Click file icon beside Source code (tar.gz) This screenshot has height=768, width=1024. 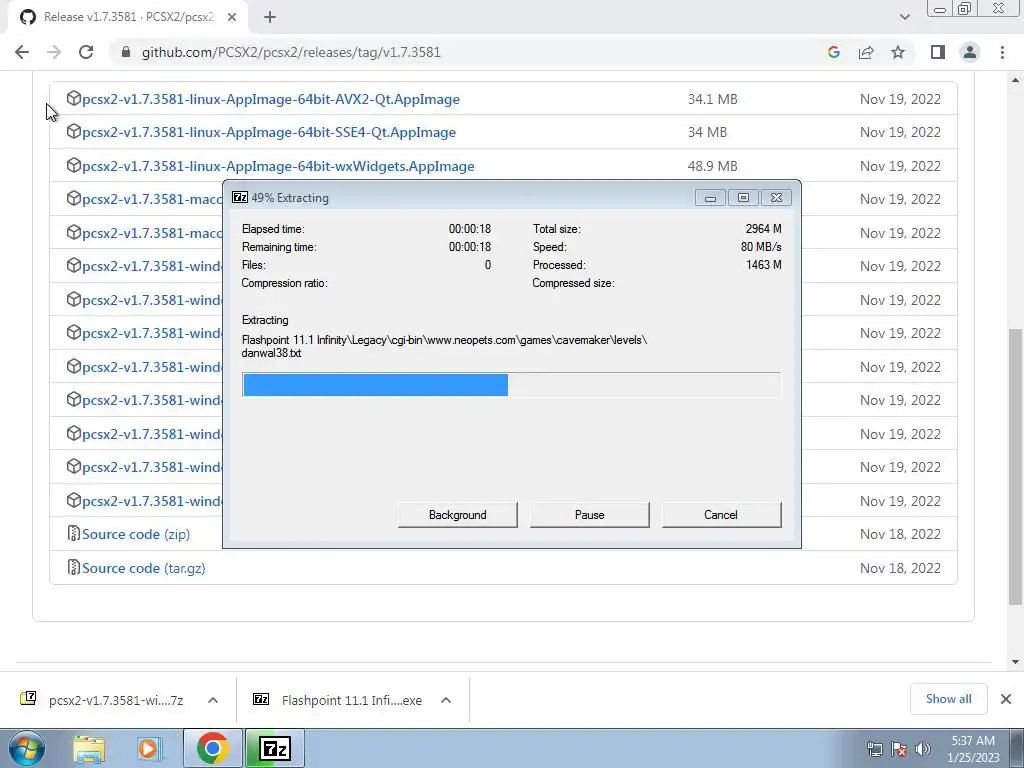(x=73, y=568)
